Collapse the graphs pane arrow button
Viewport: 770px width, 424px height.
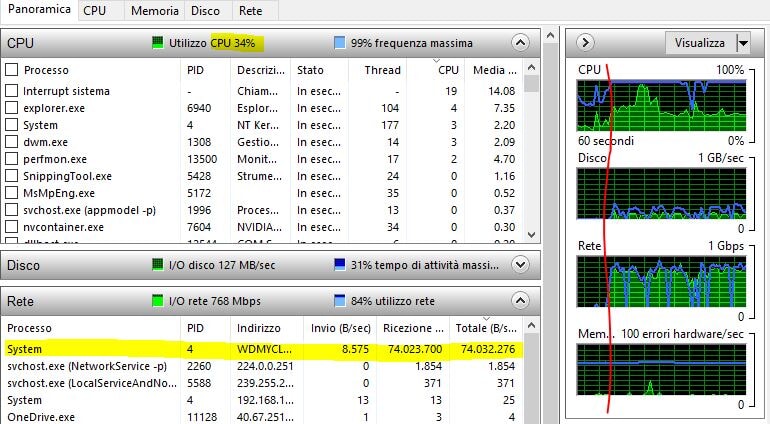[585, 42]
